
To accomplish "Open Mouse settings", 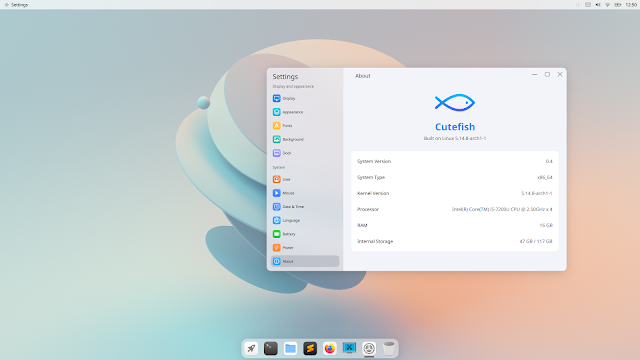I will click(304, 193).
